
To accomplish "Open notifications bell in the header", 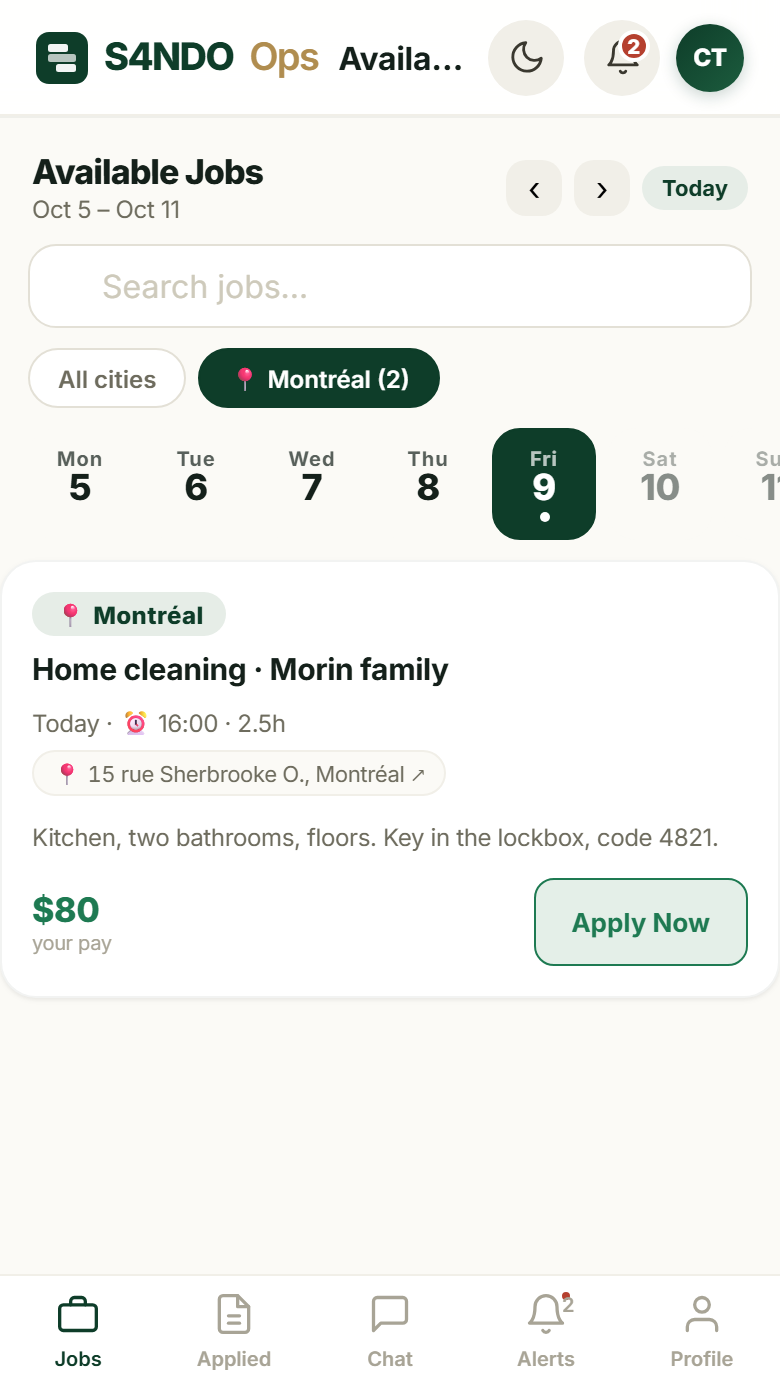I will click(x=622, y=58).
